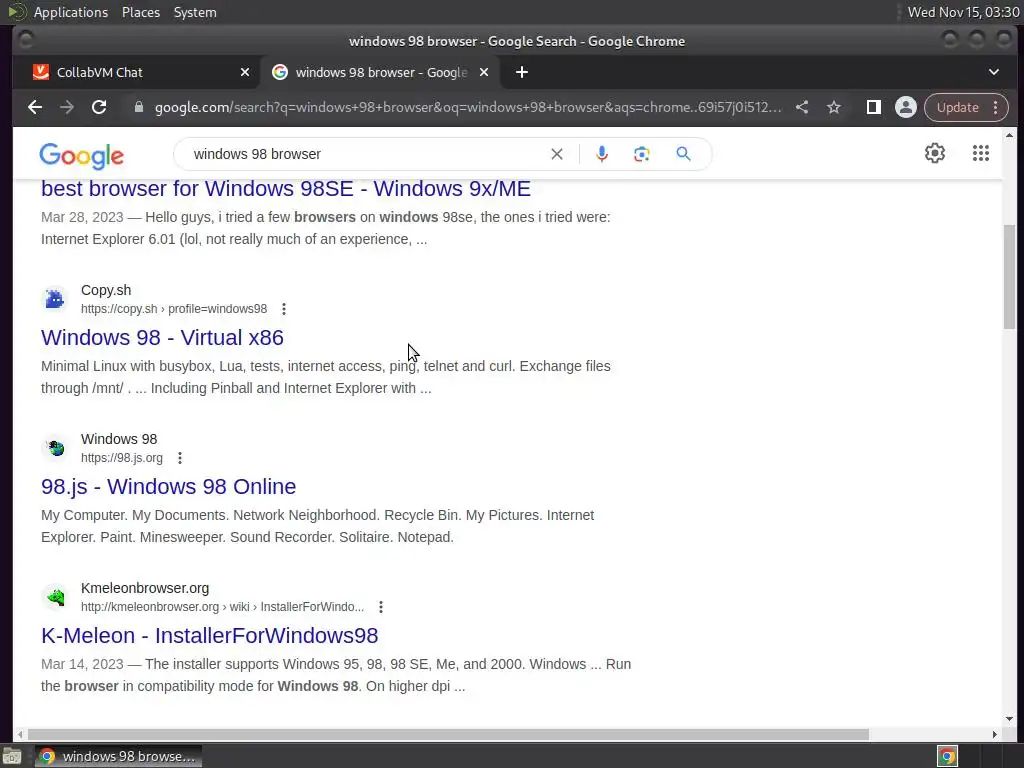Click the Kmeleonbrowser.org site name
The image size is (1024, 768).
tap(145, 588)
